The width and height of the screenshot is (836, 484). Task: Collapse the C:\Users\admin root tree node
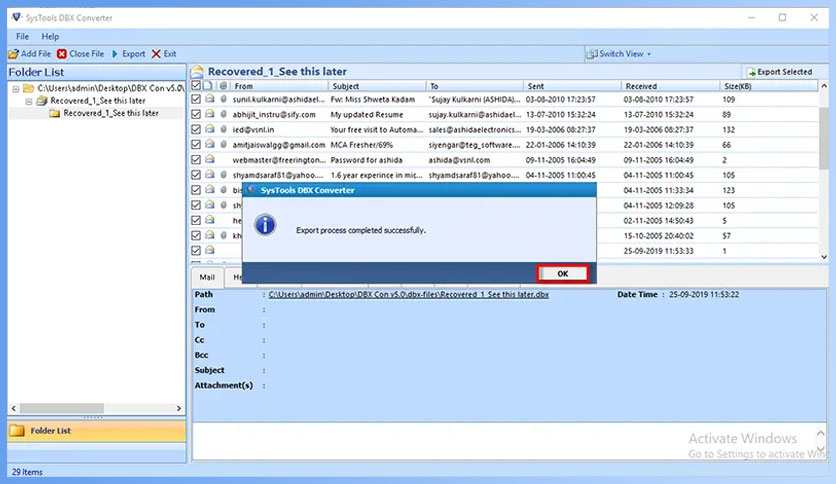16,88
